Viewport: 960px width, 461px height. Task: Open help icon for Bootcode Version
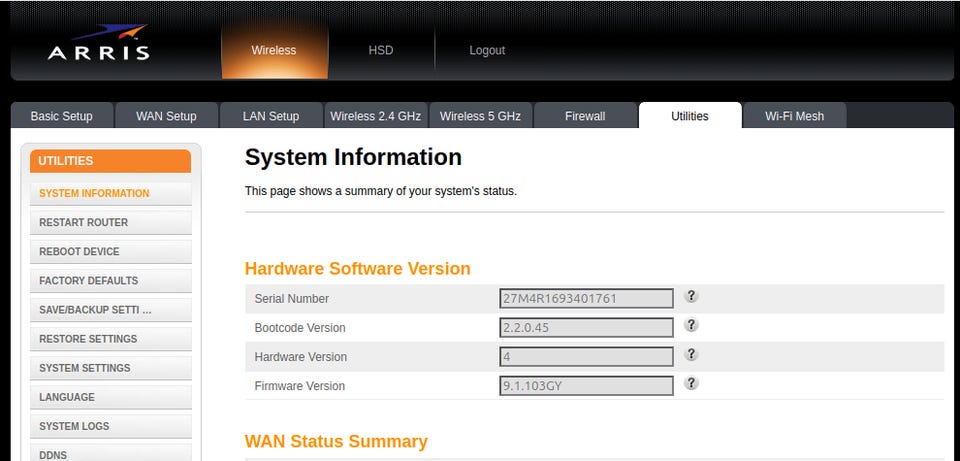tap(691, 325)
